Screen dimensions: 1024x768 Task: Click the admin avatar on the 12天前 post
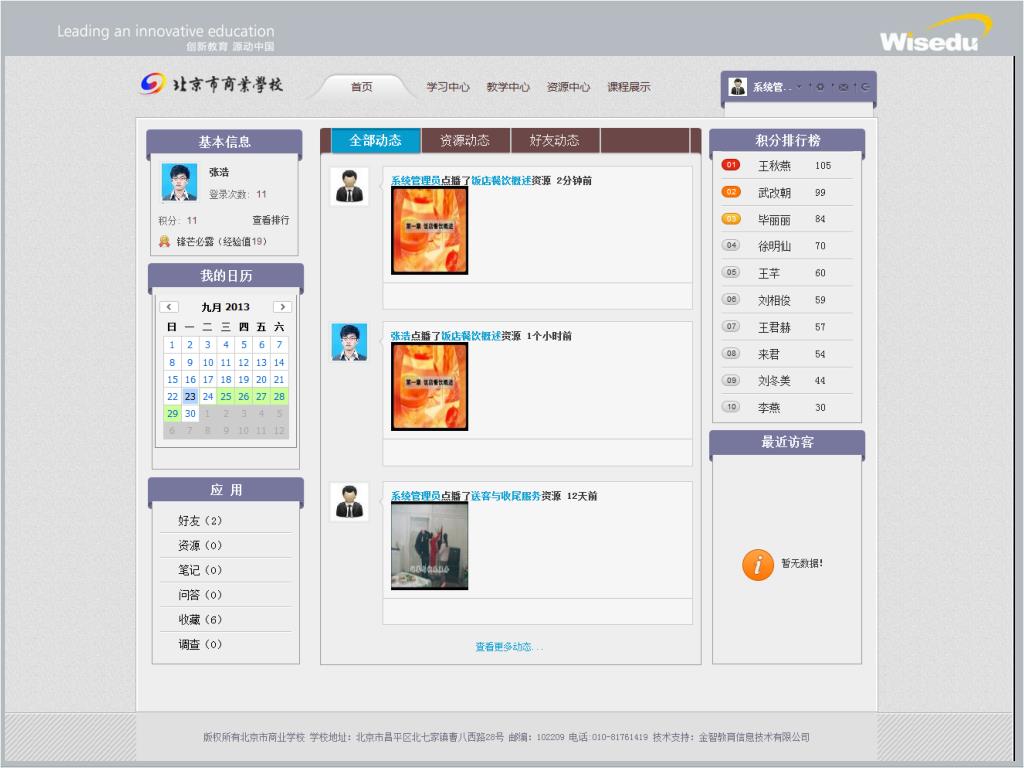[x=349, y=502]
